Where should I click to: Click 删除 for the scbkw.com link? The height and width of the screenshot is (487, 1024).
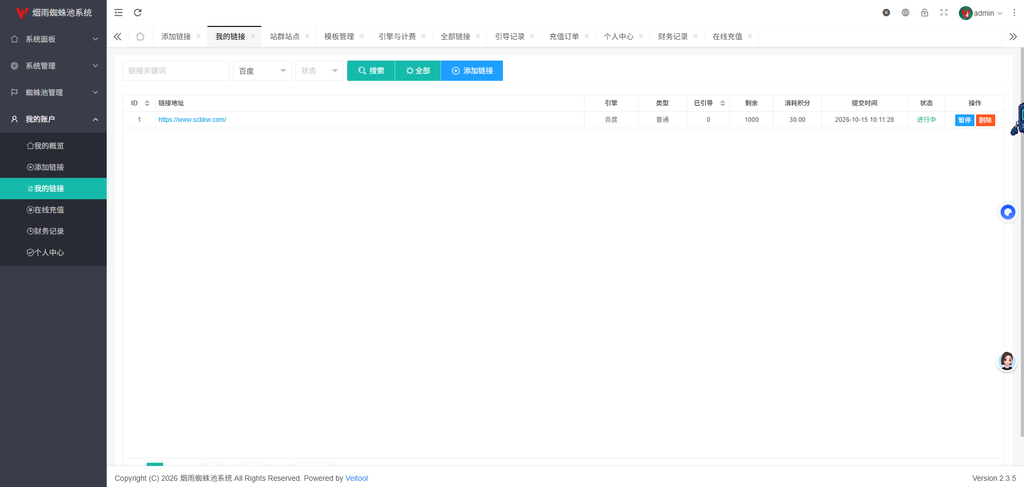click(x=985, y=120)
